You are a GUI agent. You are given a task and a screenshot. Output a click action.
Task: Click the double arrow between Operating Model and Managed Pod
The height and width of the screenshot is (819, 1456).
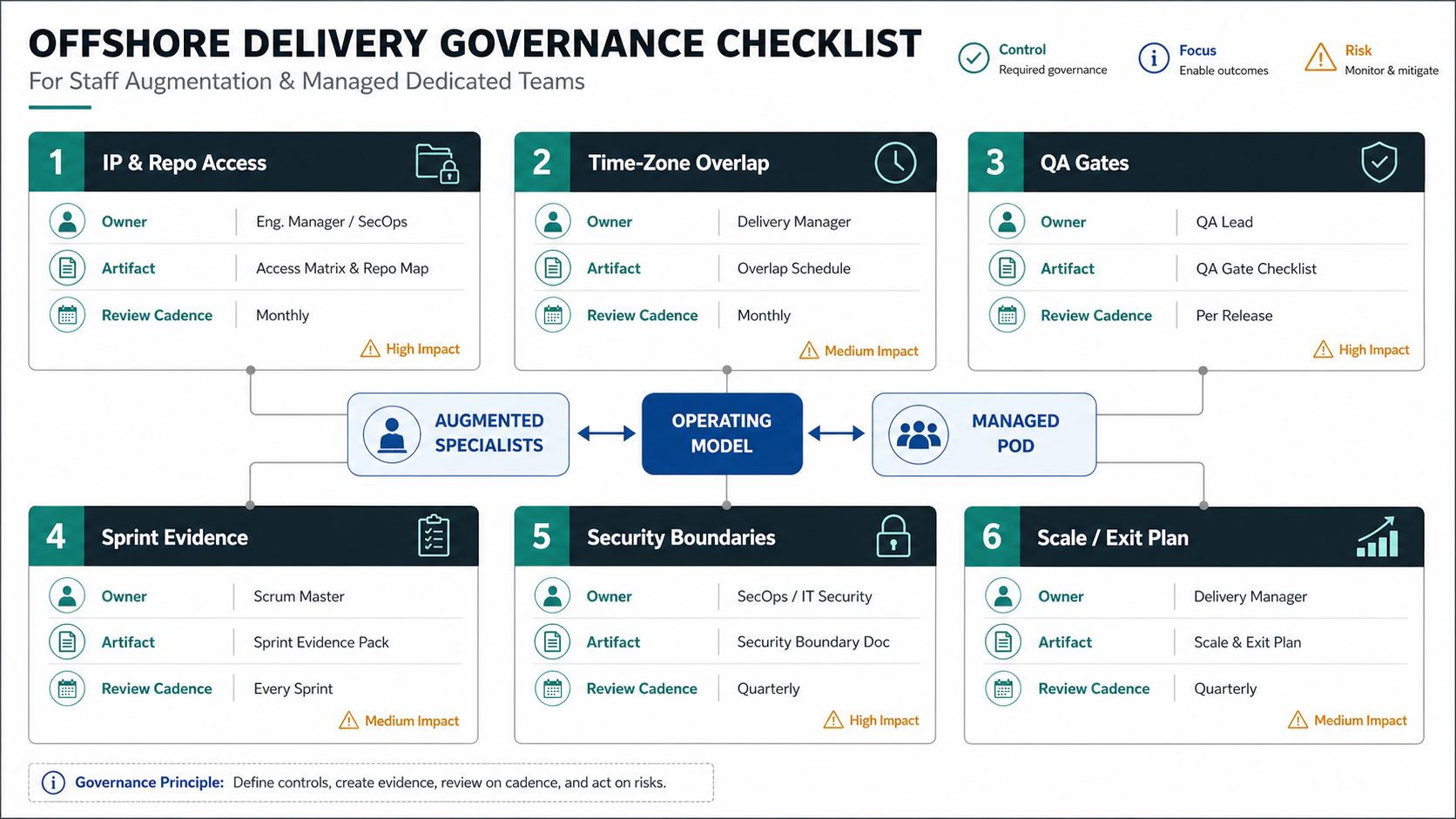(836, 433)
